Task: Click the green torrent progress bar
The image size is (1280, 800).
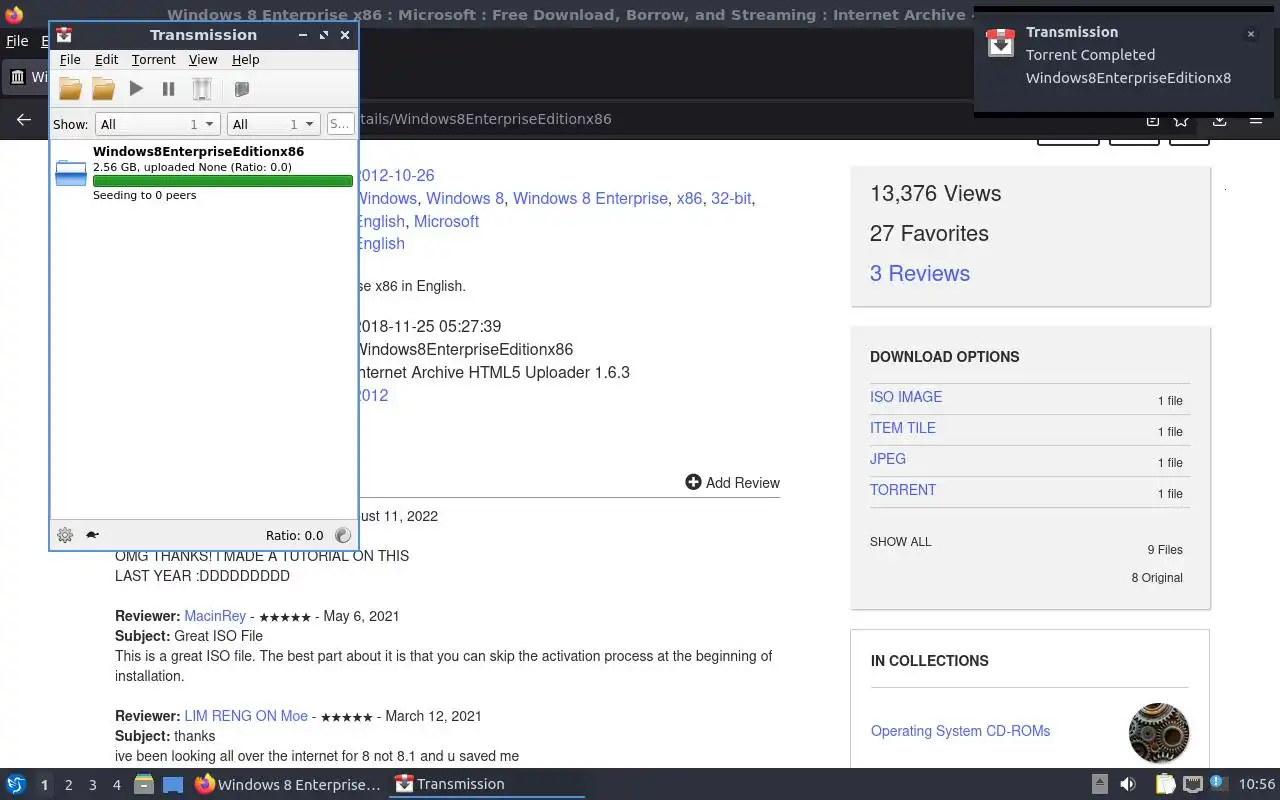Action: [x=223, y=181]
